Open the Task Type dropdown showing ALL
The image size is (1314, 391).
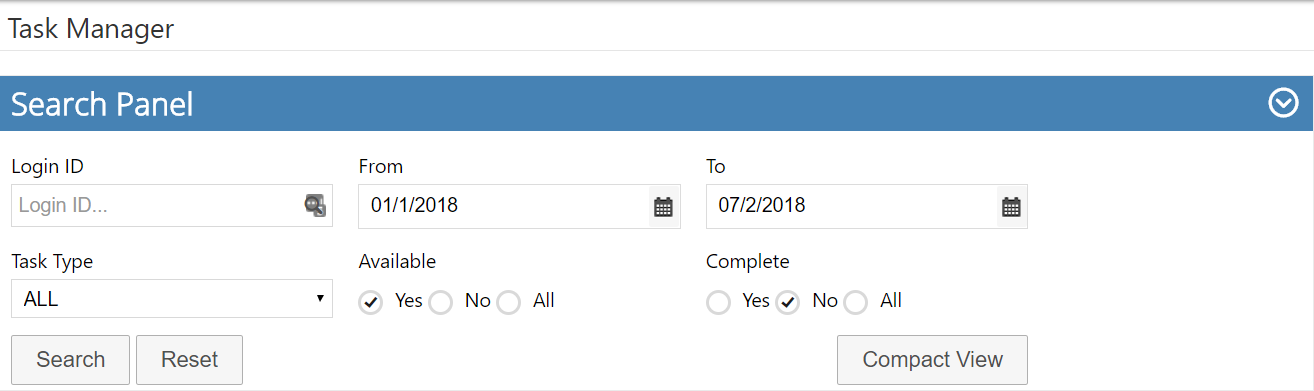(x=172, y=298)
